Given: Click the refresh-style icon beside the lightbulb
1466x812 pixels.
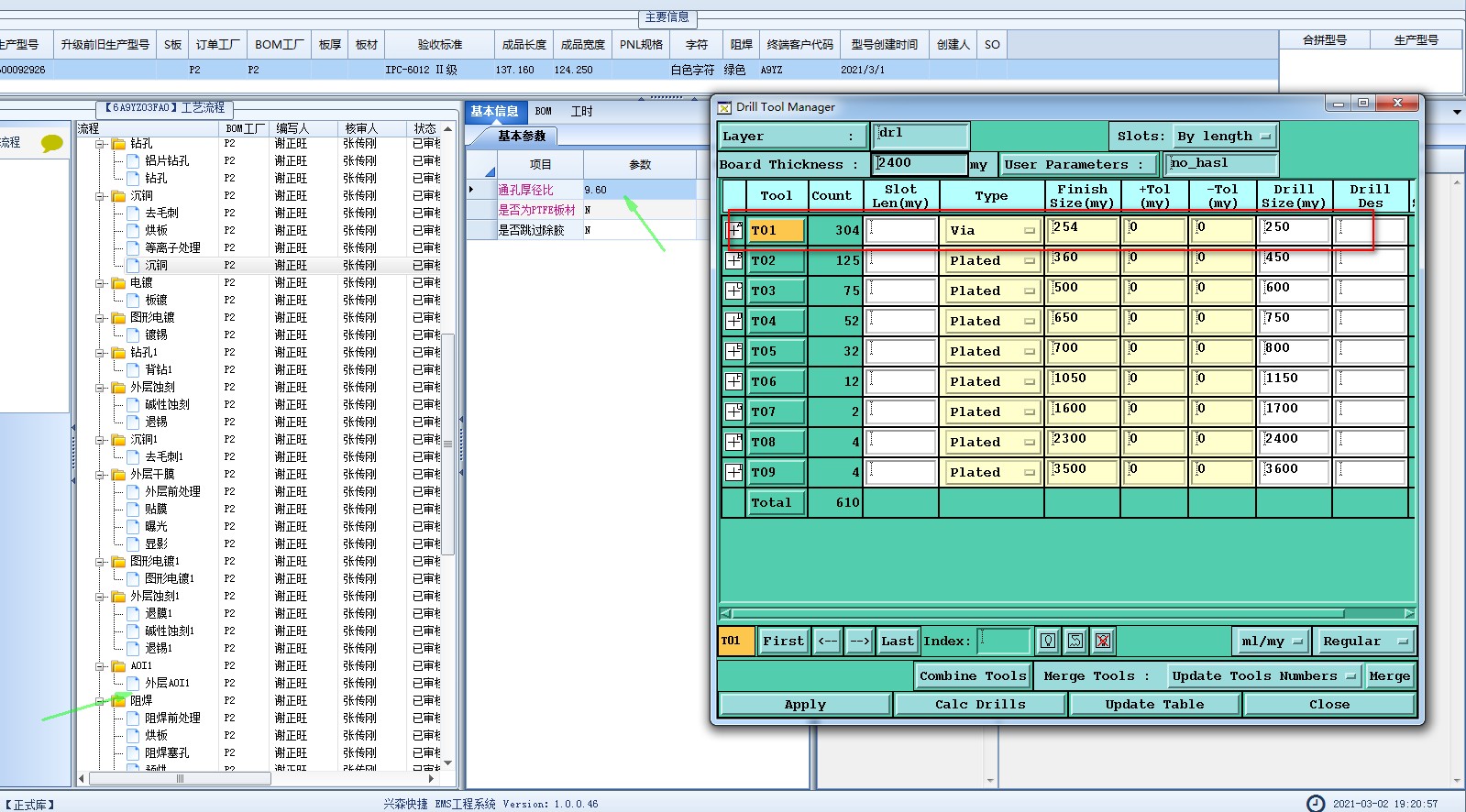Looking at the screenshot, I should (1075, 641).
